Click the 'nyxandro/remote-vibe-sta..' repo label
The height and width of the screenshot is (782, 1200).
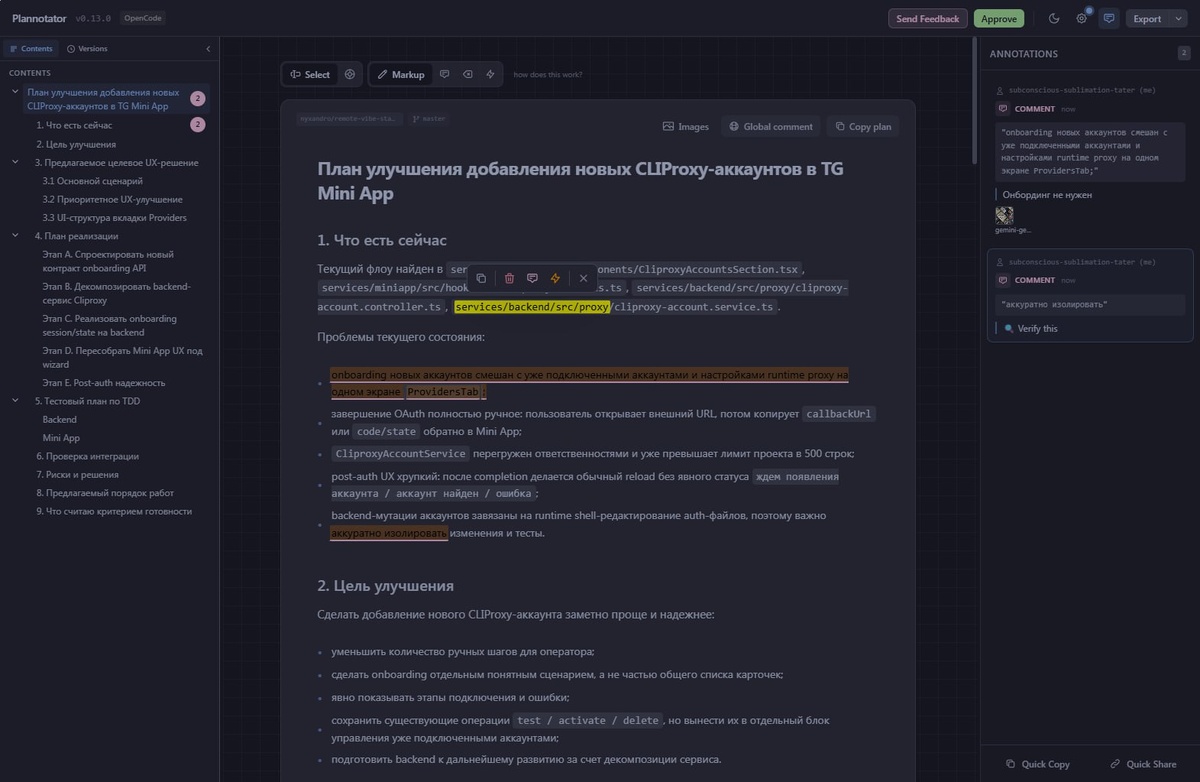coord(349,118)
